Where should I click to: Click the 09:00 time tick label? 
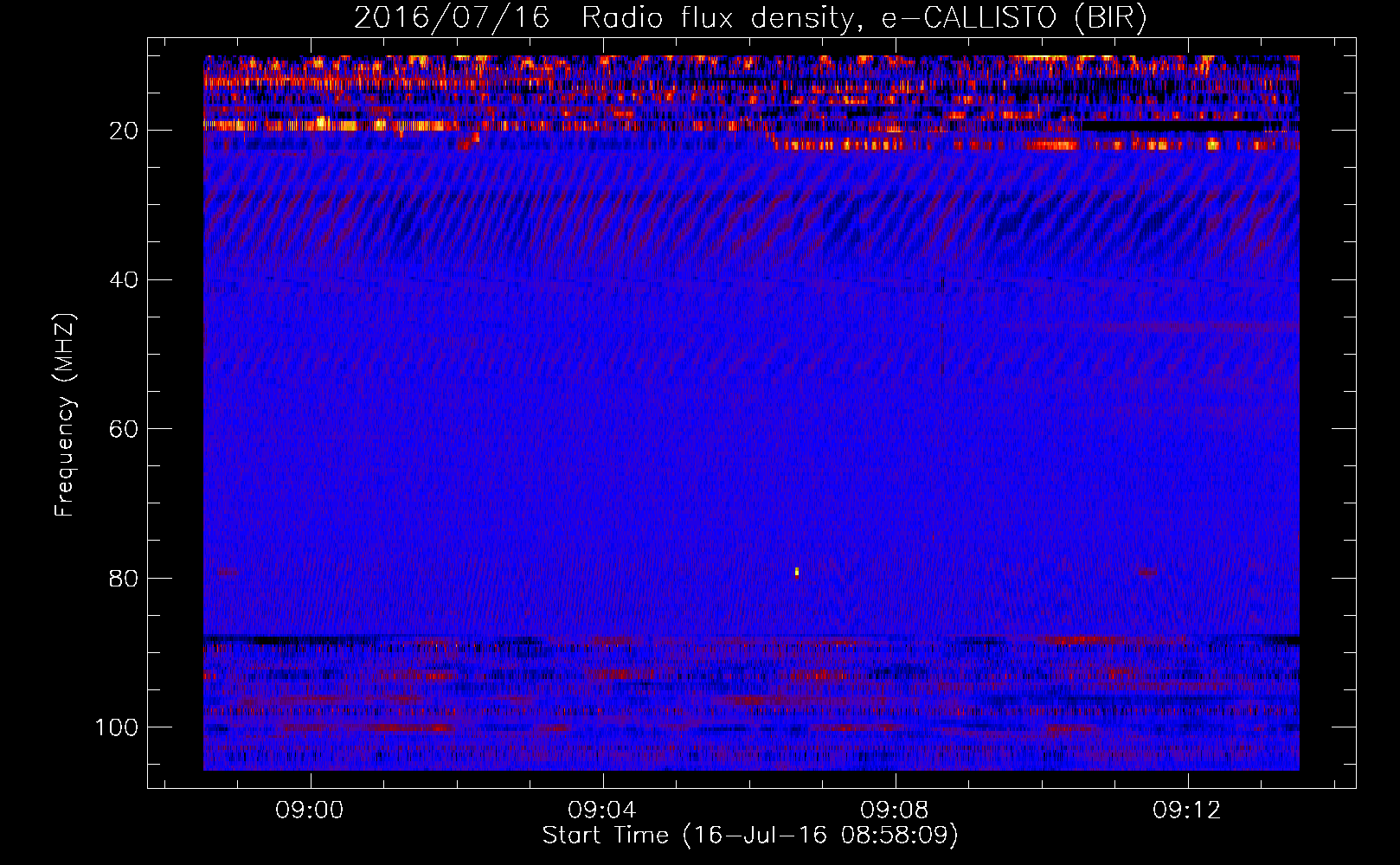click(x=310, y=811)
